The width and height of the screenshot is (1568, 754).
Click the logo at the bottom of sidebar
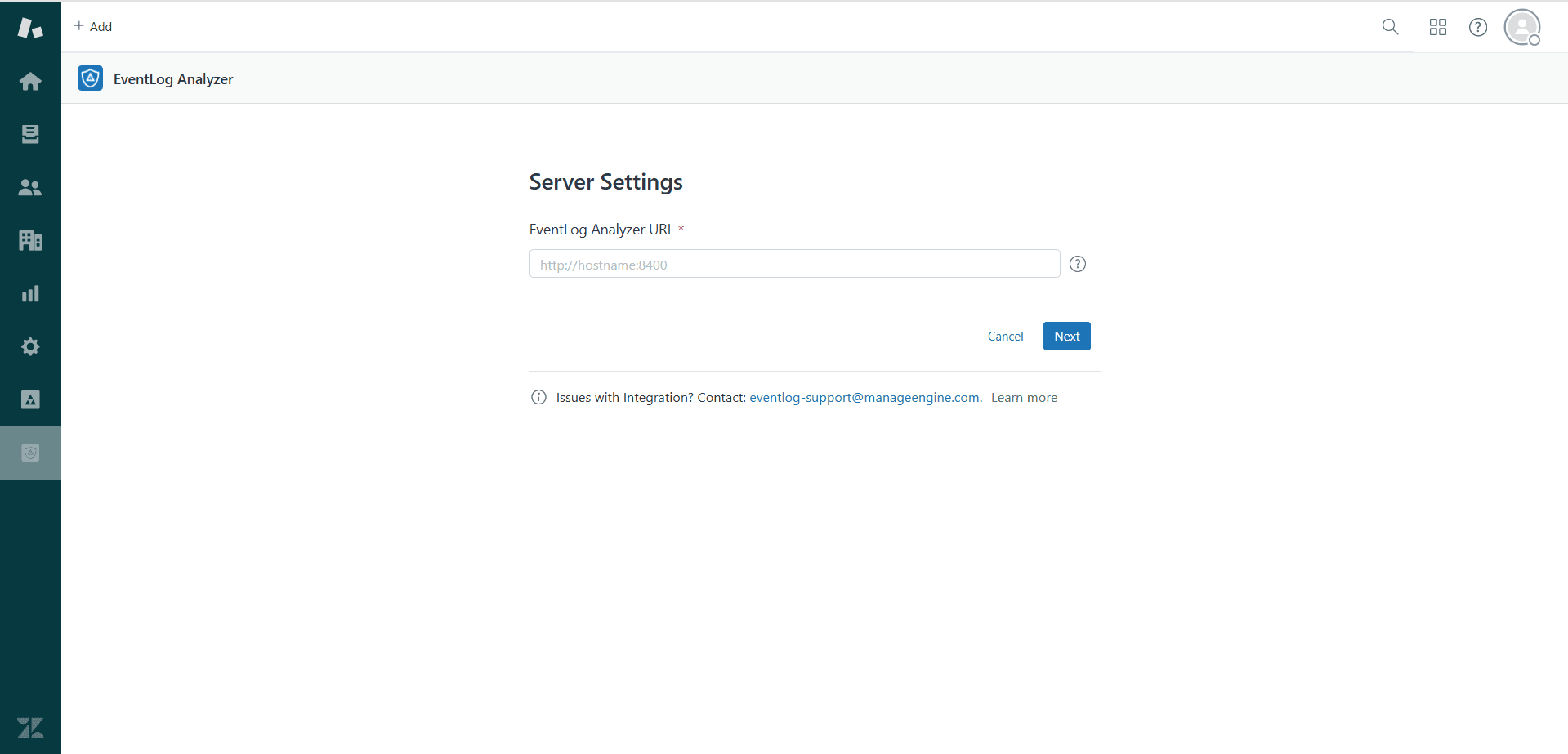pyautogui.click(x=30, y=728)
